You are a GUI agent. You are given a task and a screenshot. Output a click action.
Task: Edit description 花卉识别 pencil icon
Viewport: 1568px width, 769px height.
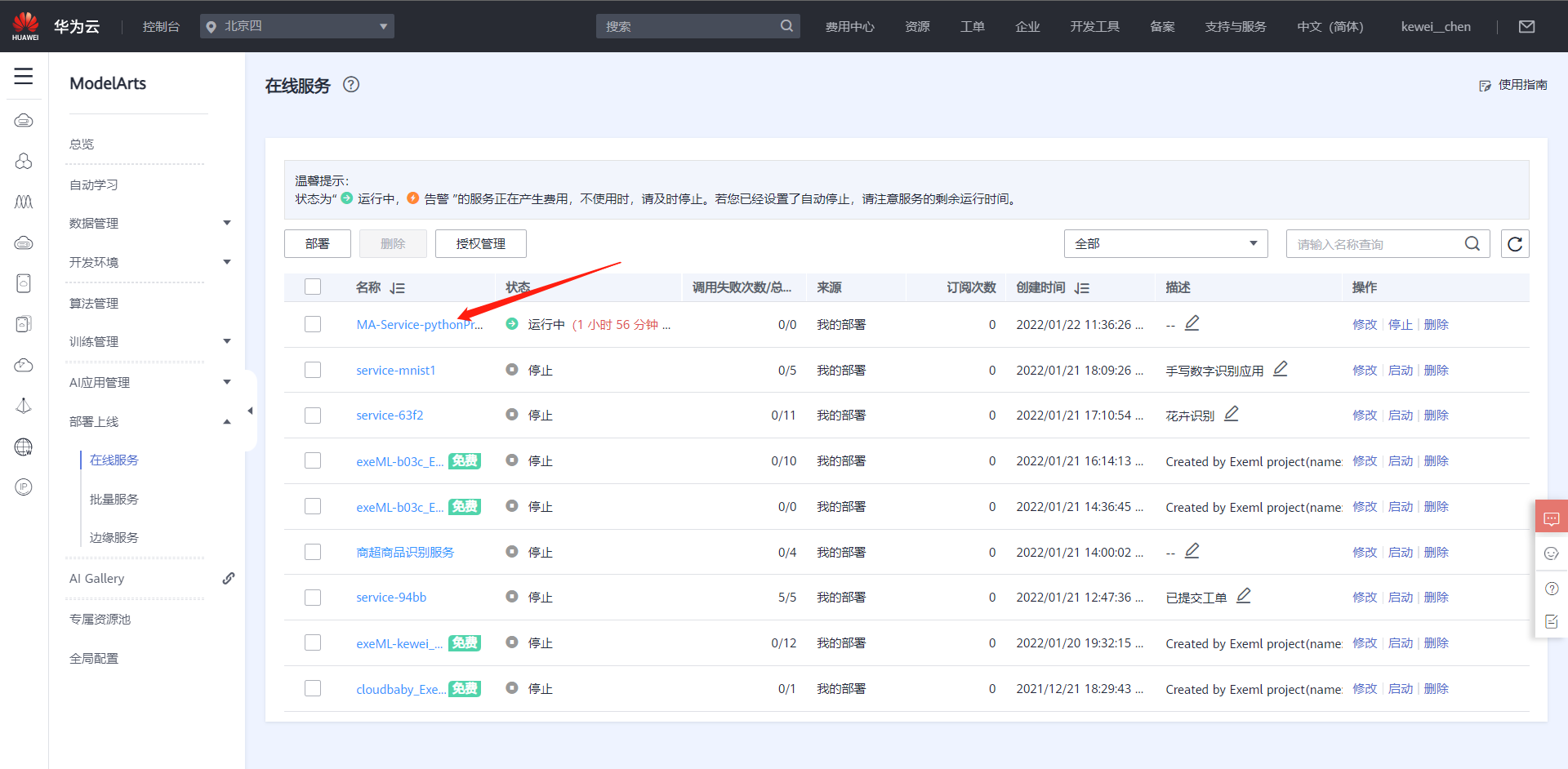1231,414
